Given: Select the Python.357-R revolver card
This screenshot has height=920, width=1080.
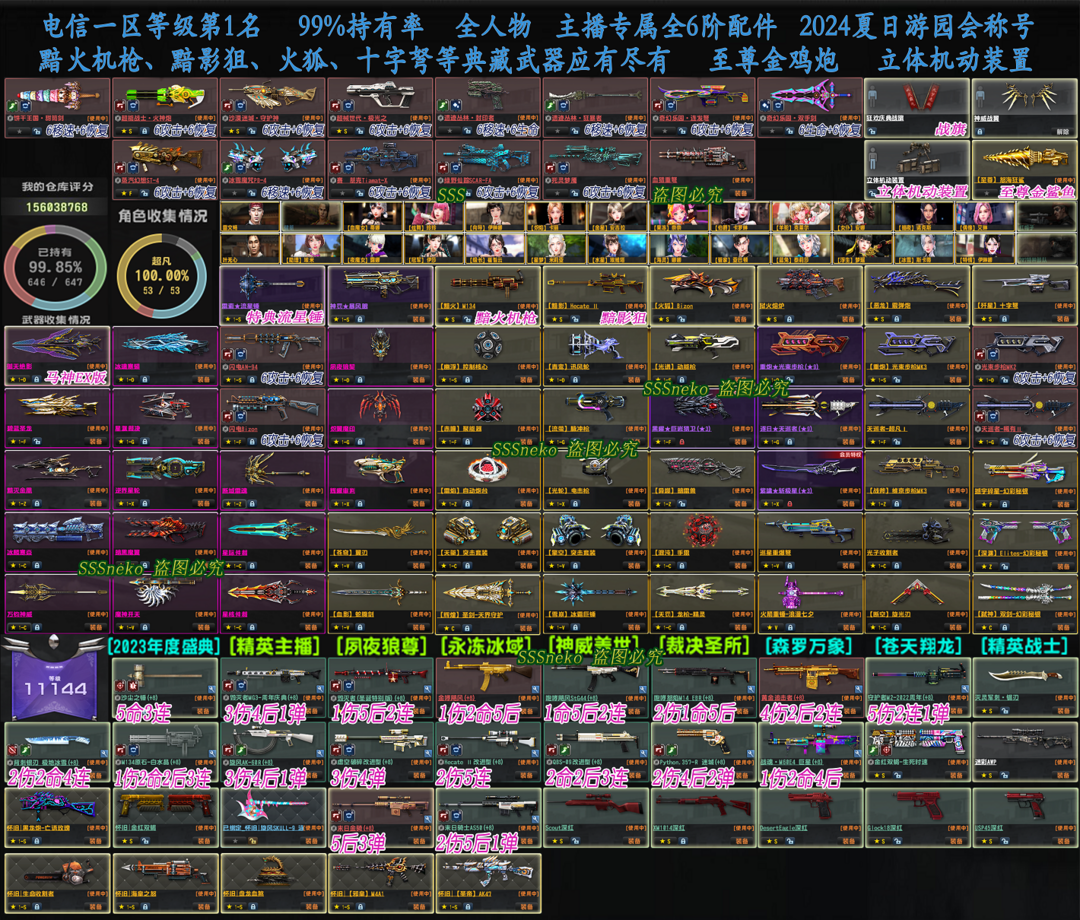Looking at the screenshot, I should pyautogui.click(x=703, y=752).
